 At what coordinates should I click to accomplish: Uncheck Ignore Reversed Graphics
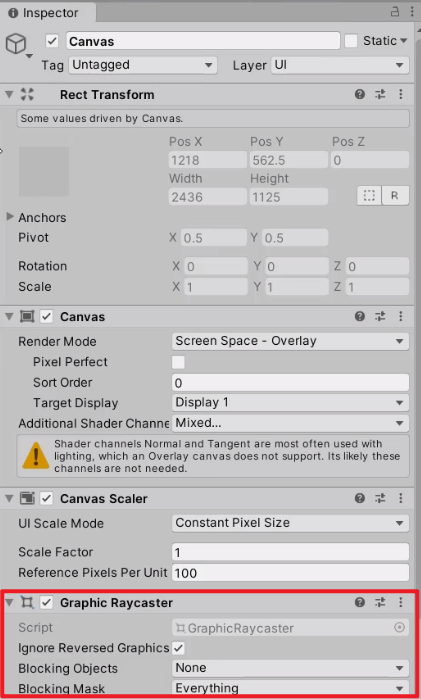point(178,648)
